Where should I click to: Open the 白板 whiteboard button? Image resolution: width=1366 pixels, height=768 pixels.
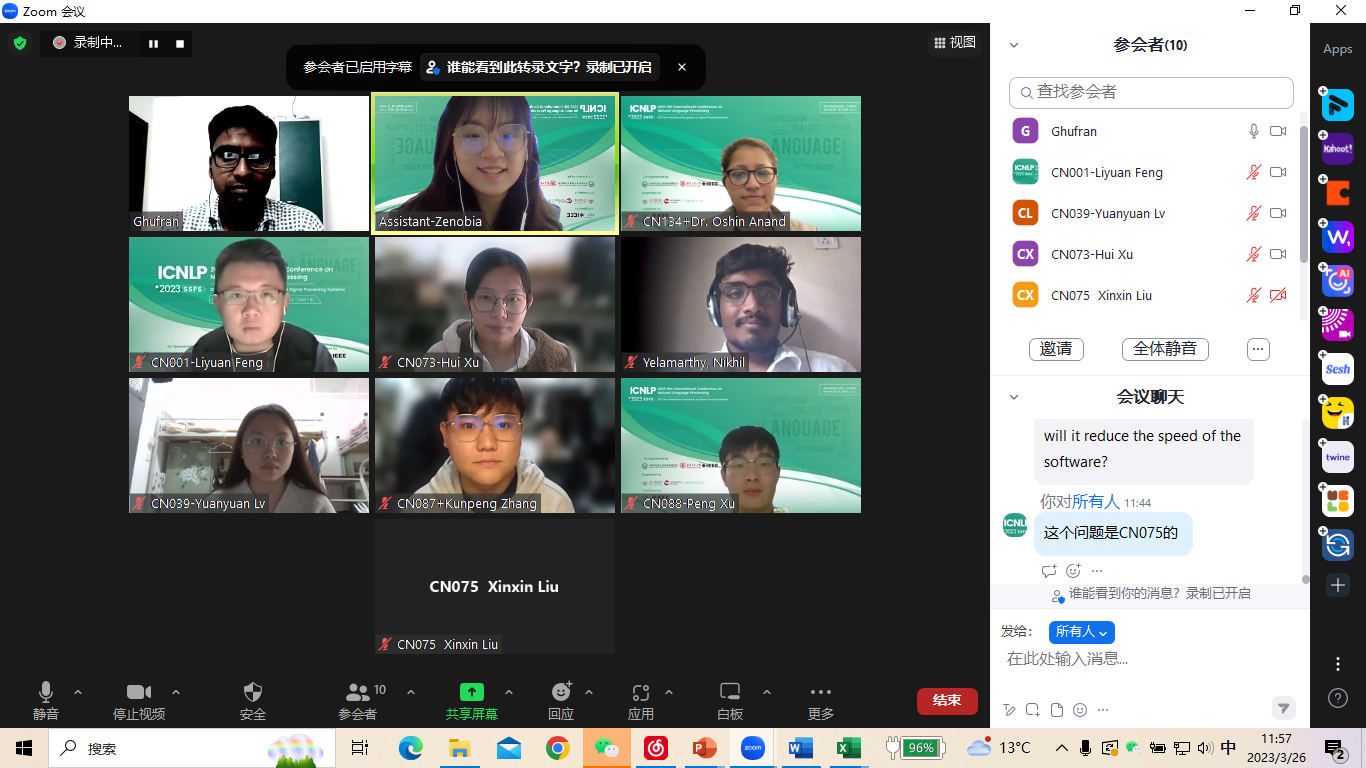click(x=730, y=701)
